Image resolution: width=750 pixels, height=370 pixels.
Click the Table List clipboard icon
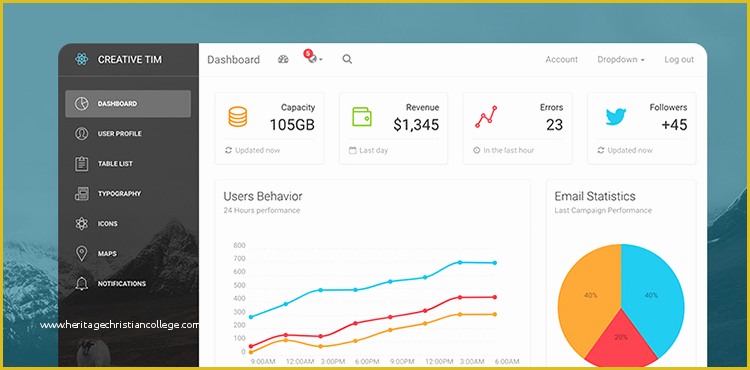[x=82, y=163]
